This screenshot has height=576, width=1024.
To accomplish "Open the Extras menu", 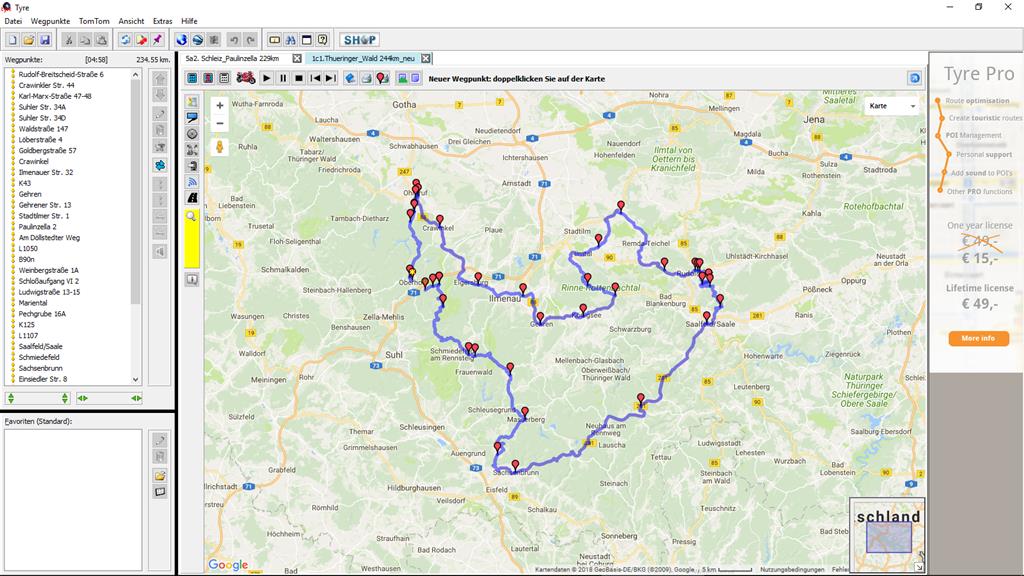I will pyautogui.click(x=163, y=21).
